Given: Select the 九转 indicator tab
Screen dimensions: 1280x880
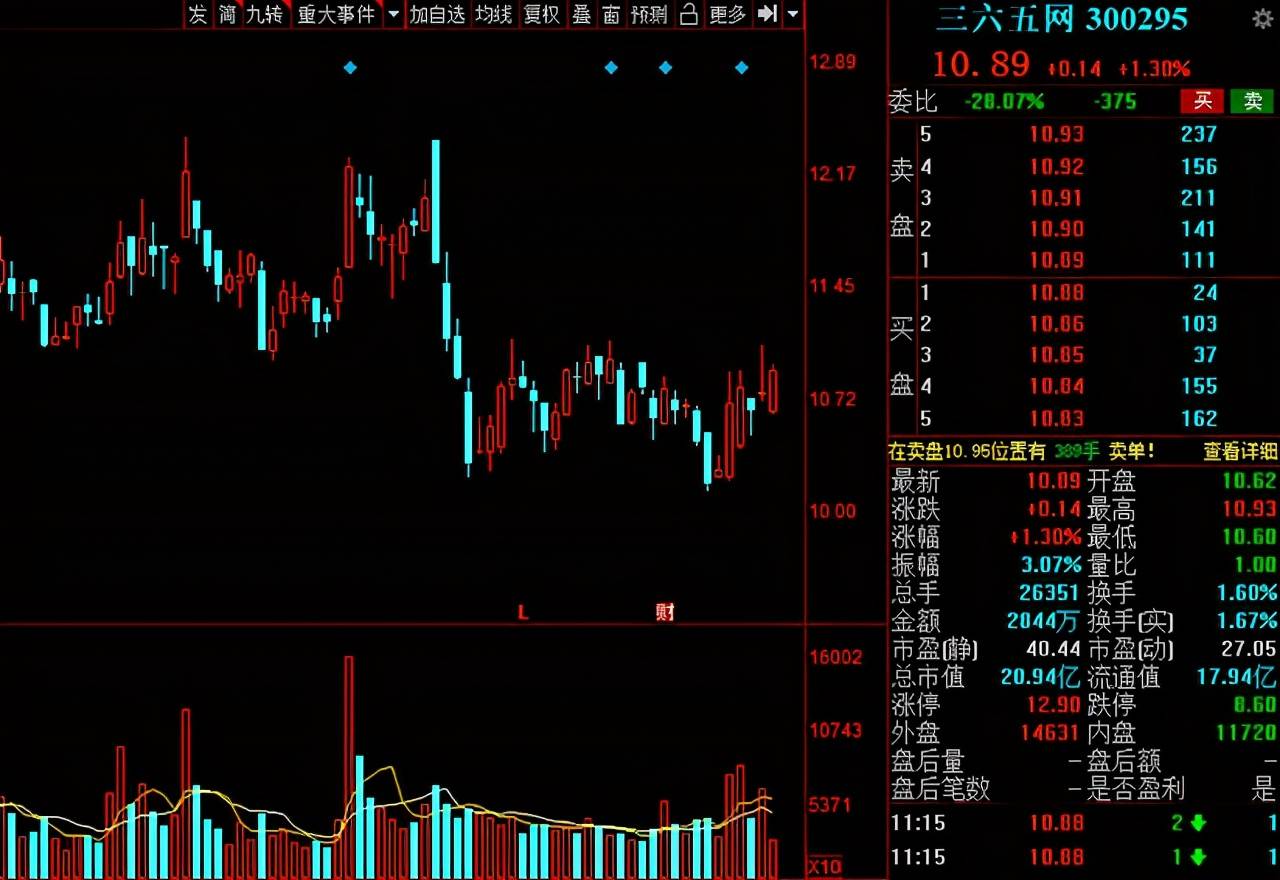Looking at the screenshot, I should coord(265,14).
